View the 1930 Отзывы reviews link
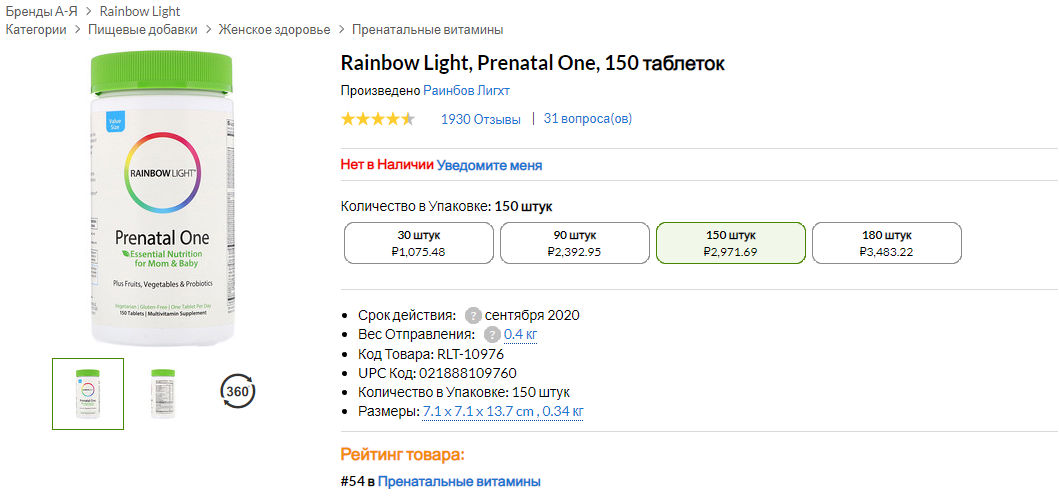The height and width of the screenshot is (502, 1059). (x=480, y=119)
